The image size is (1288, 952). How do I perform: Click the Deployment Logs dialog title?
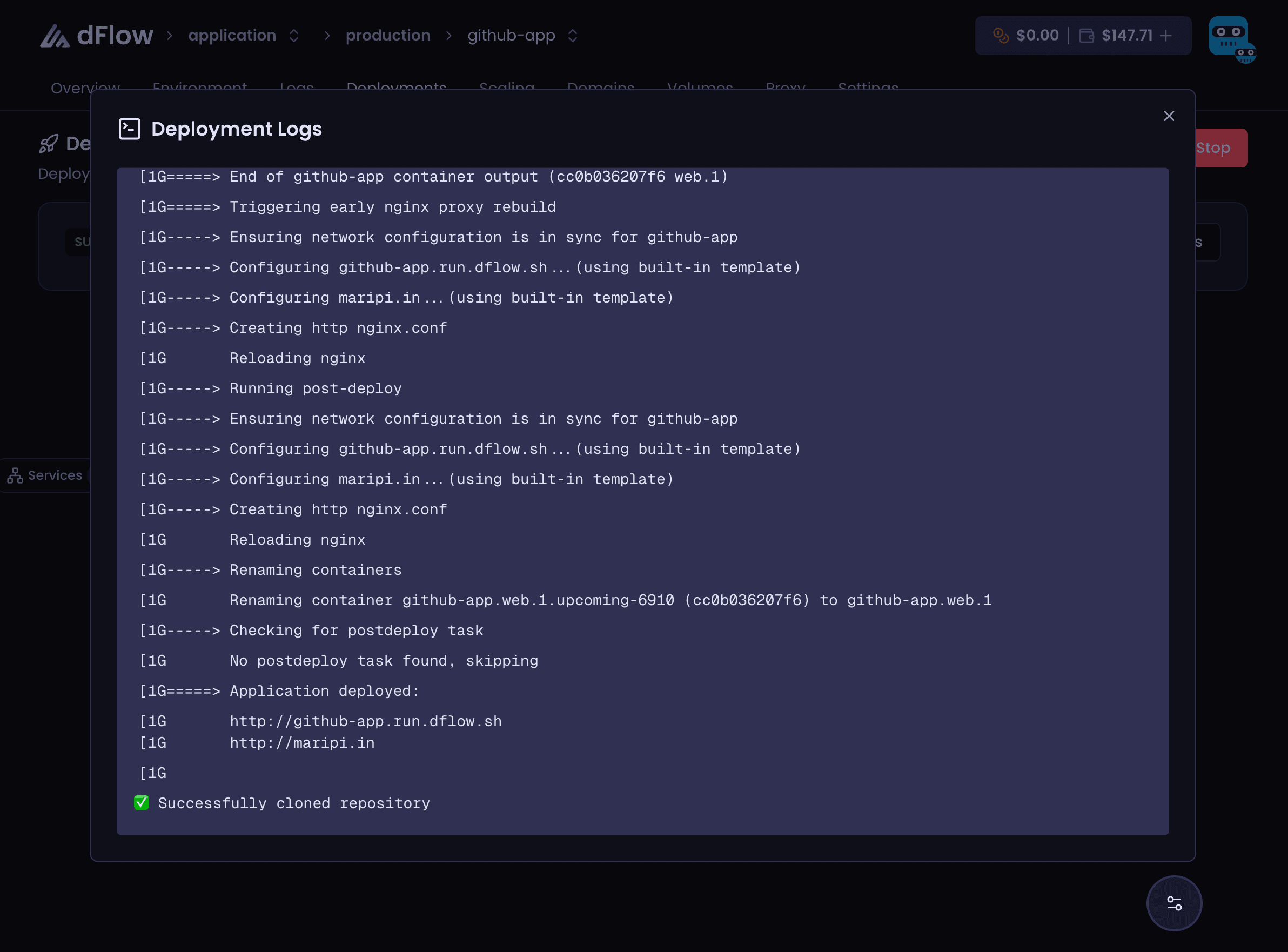click(236, 129)
